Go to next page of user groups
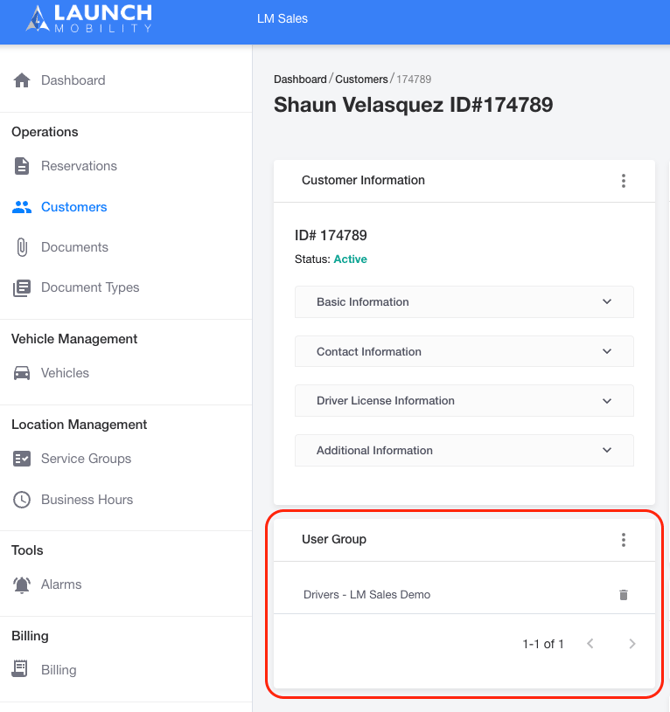The image size is (670, 712). (x=632, y=644)
